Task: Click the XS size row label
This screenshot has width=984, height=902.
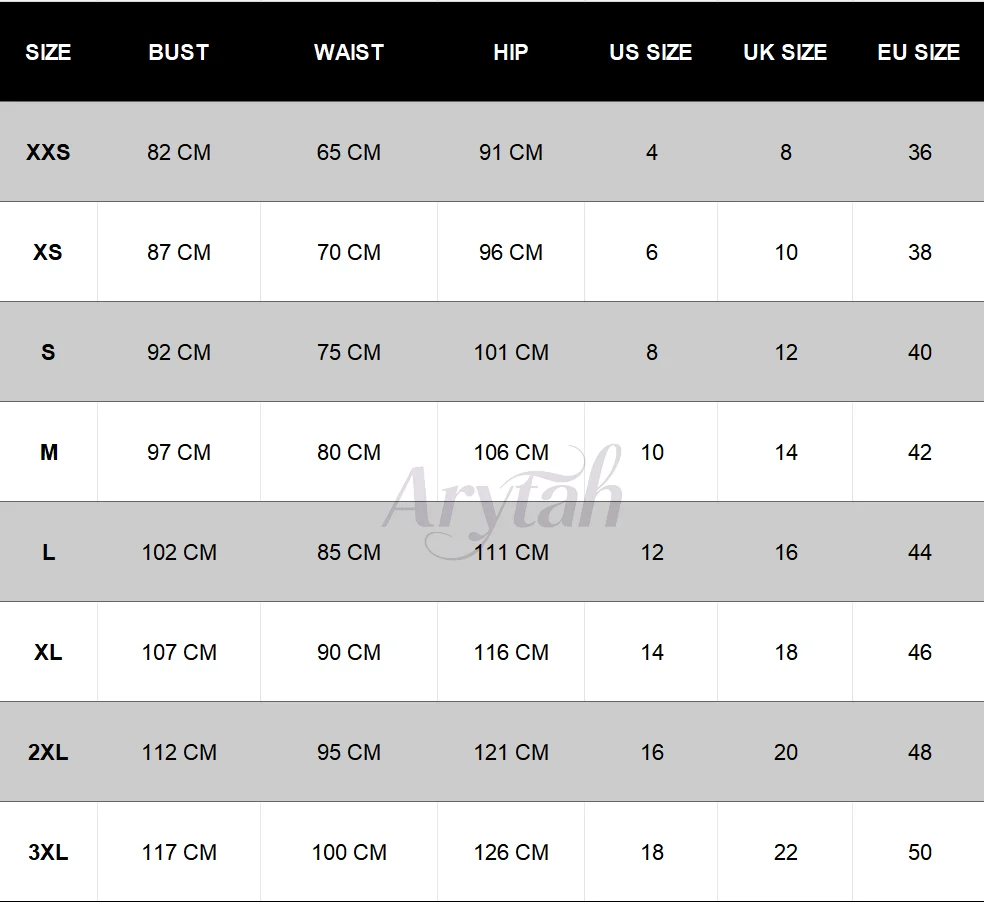Action: (48, 253)
